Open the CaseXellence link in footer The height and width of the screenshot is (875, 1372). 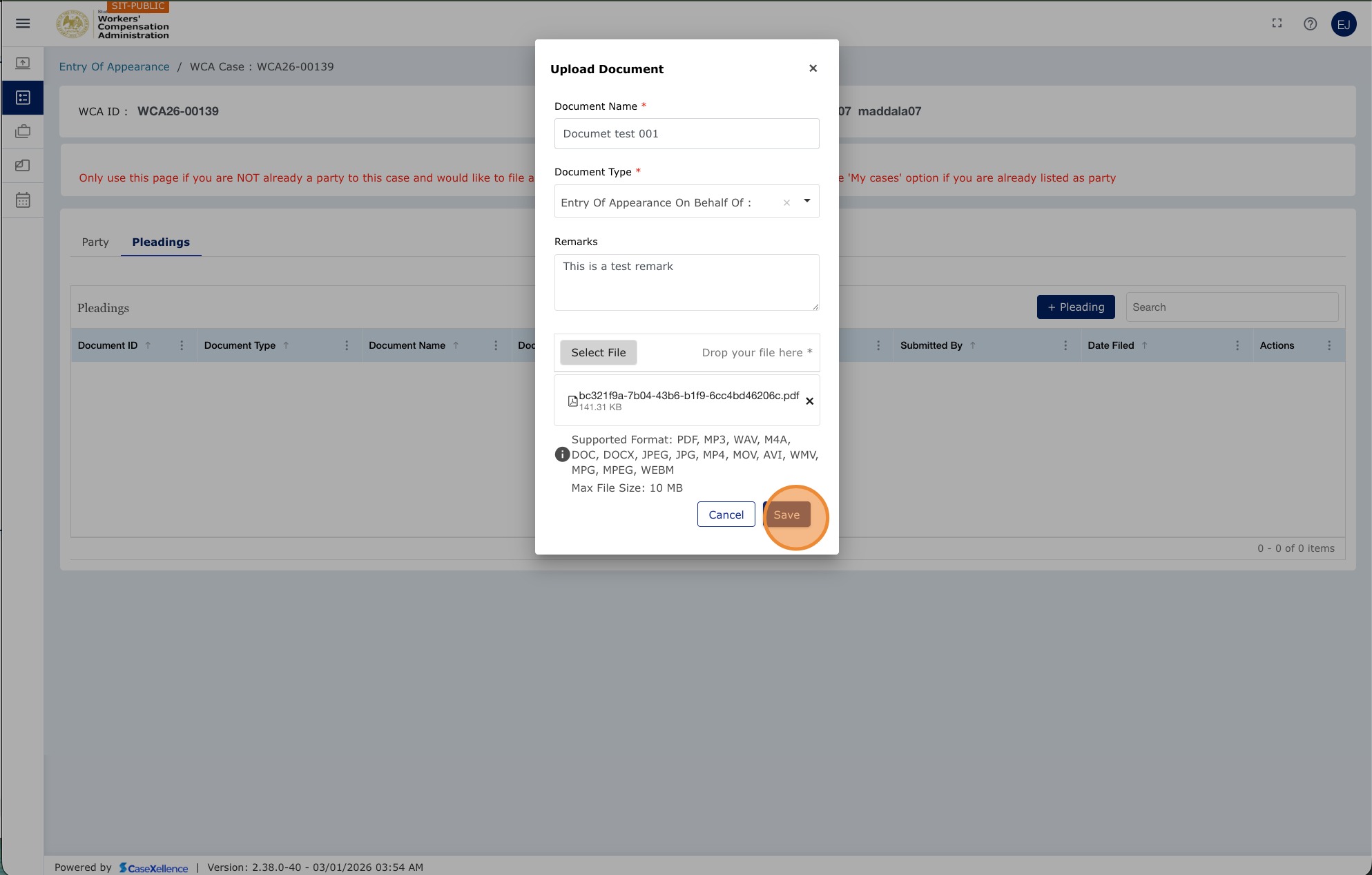coord(153,867)
